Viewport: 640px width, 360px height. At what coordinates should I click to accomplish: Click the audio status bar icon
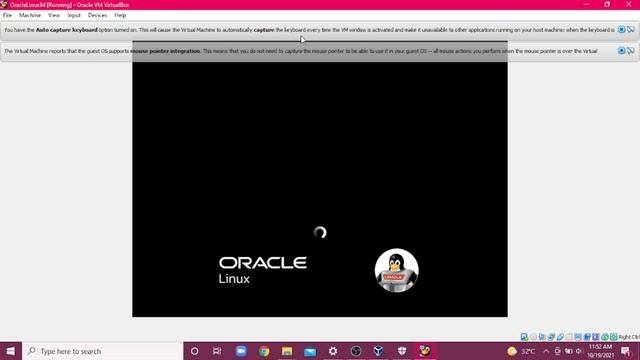click(542, 337)
